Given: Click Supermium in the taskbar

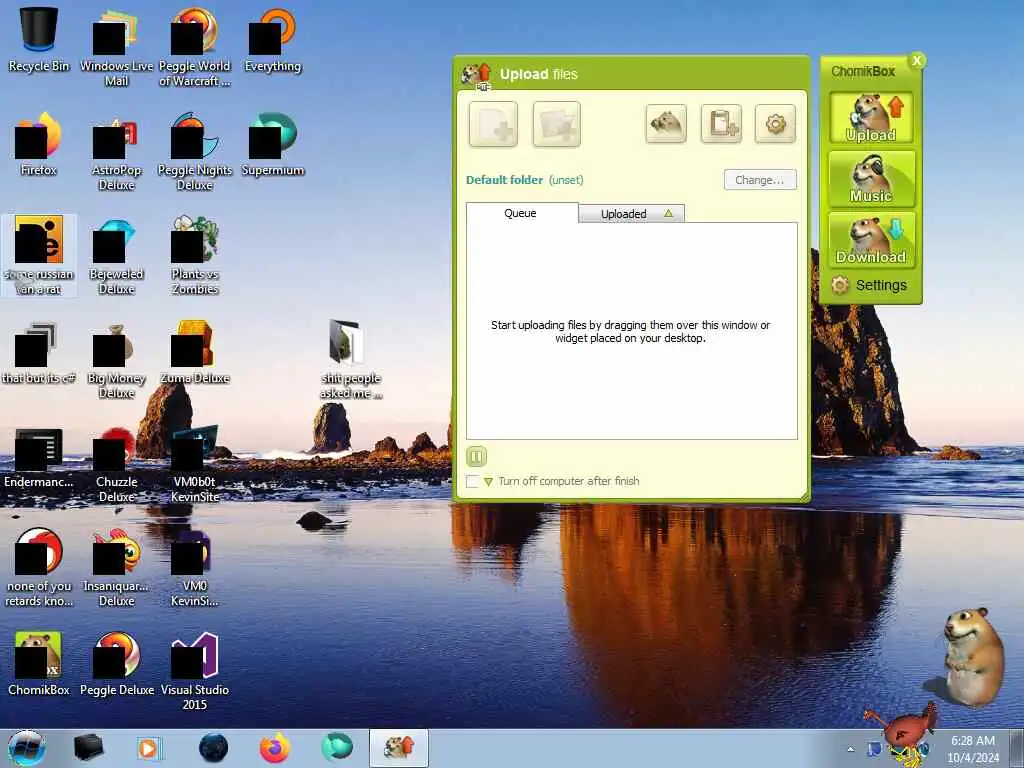Looking at the screenshot, I should 337,748.
